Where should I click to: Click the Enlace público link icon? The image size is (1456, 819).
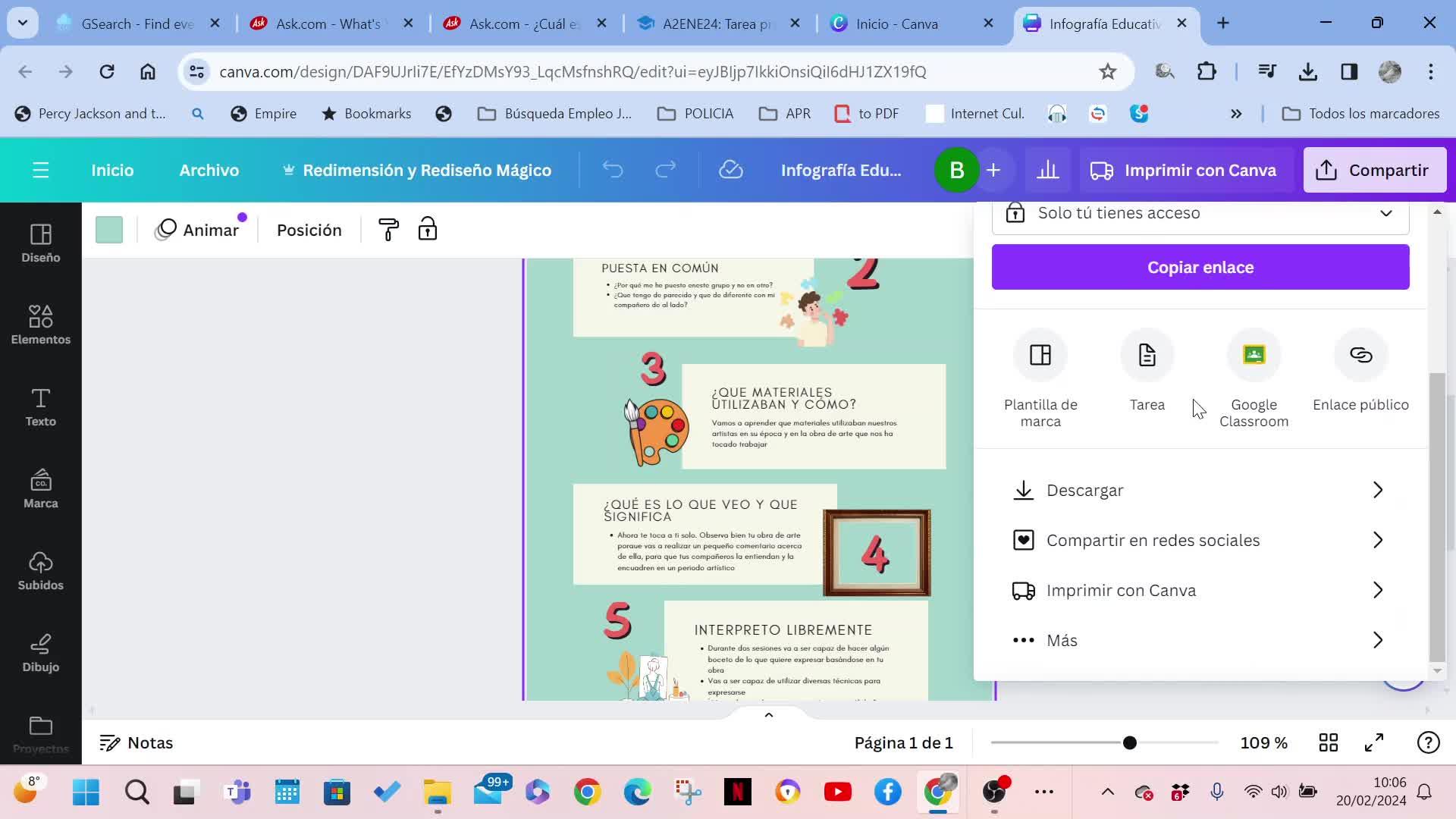pos(1360,355)
